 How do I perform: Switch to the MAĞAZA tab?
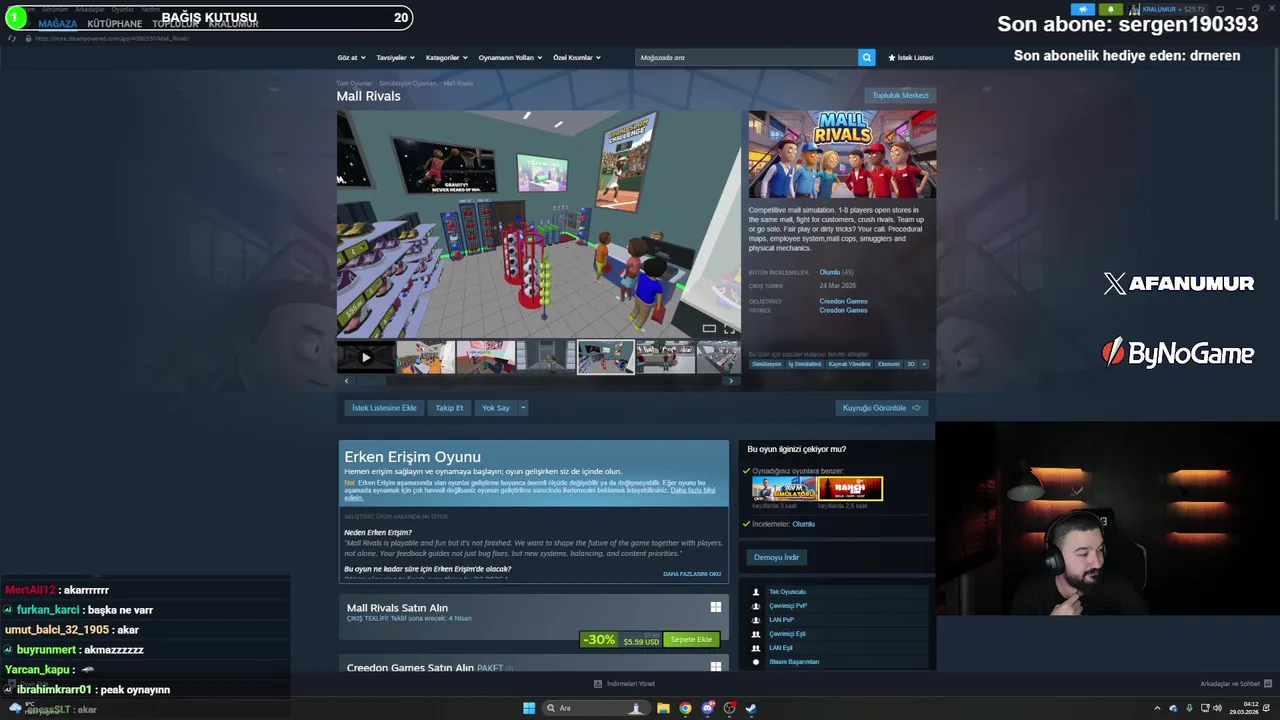pyautogui.click(x=57, y=23)
